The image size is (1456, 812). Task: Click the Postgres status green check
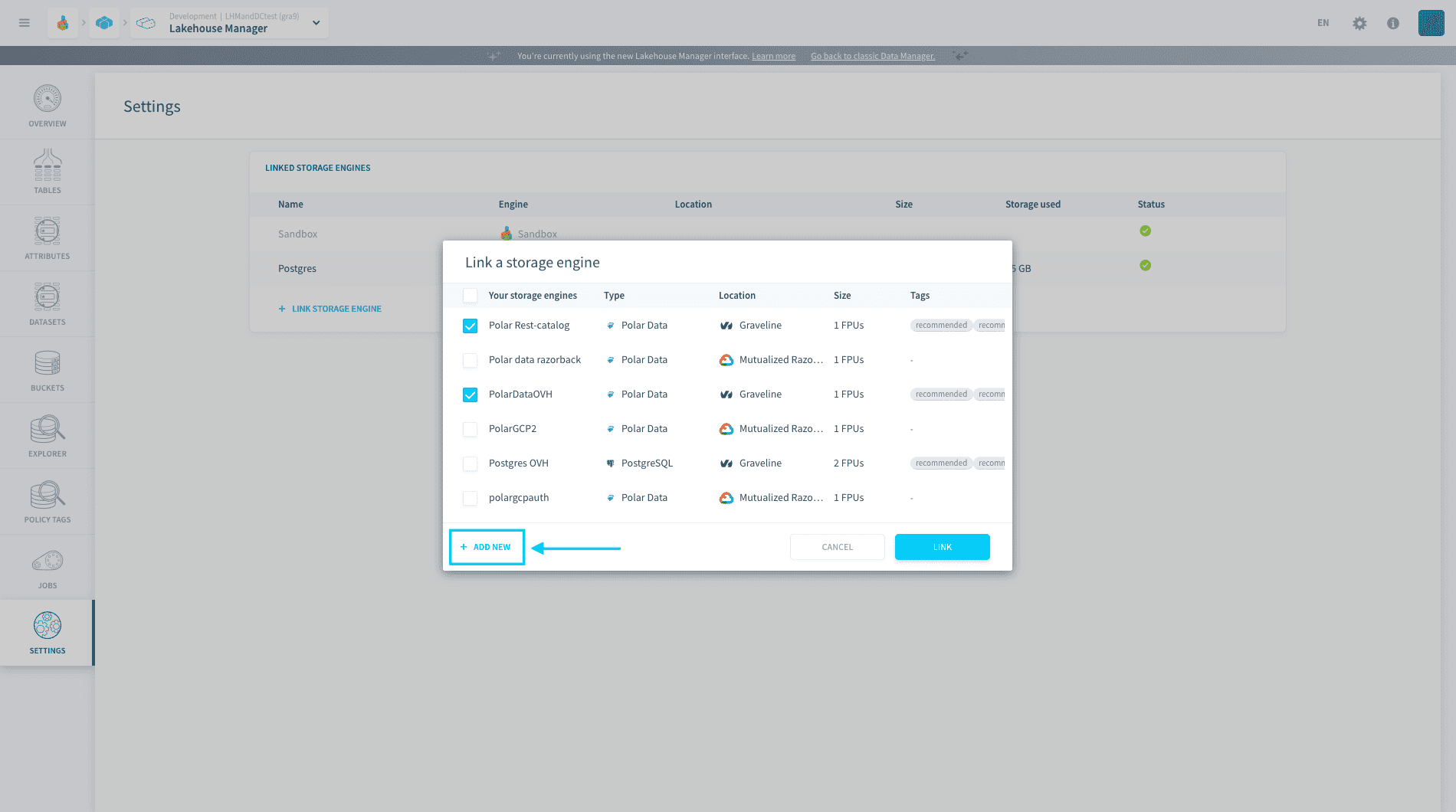pyautogui.click(x=1145, y=265)
